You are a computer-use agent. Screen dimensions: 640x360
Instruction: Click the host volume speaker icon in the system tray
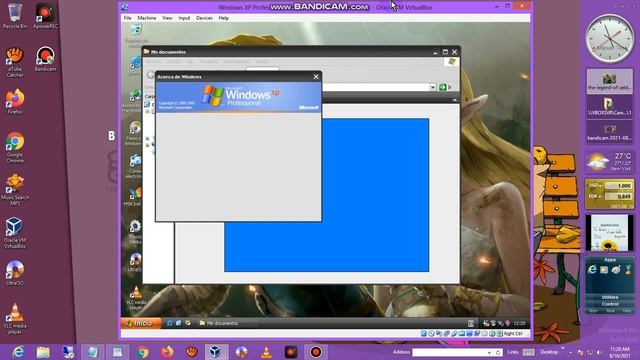click(600, 352)
